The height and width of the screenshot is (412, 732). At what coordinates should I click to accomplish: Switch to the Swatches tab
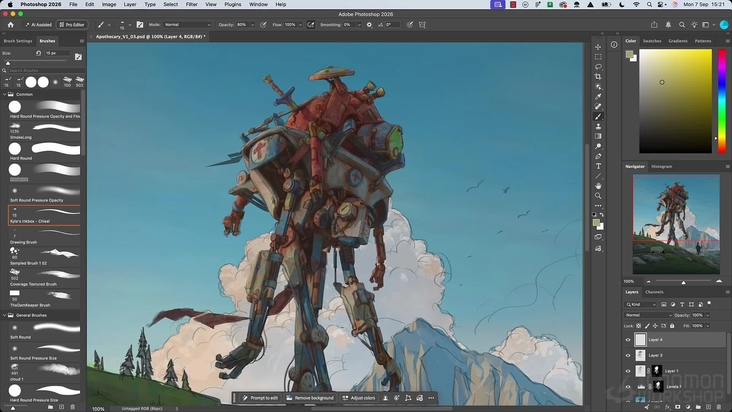pos(652,41)
